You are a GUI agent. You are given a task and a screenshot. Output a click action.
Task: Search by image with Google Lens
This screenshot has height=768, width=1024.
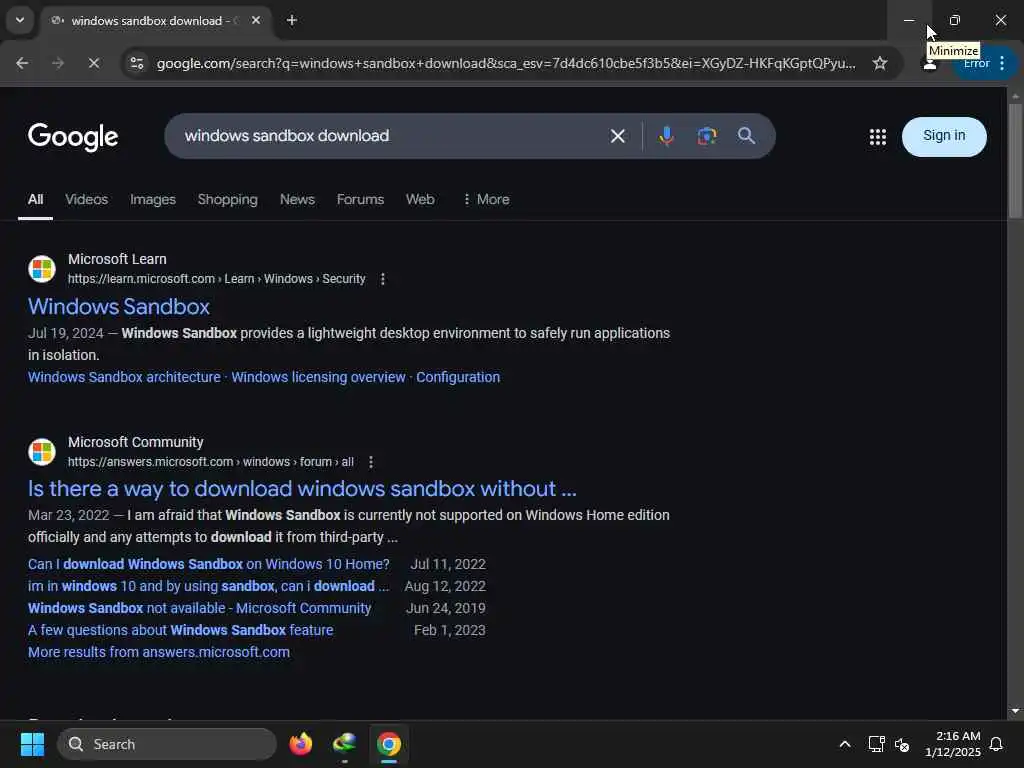coord(707,136)
